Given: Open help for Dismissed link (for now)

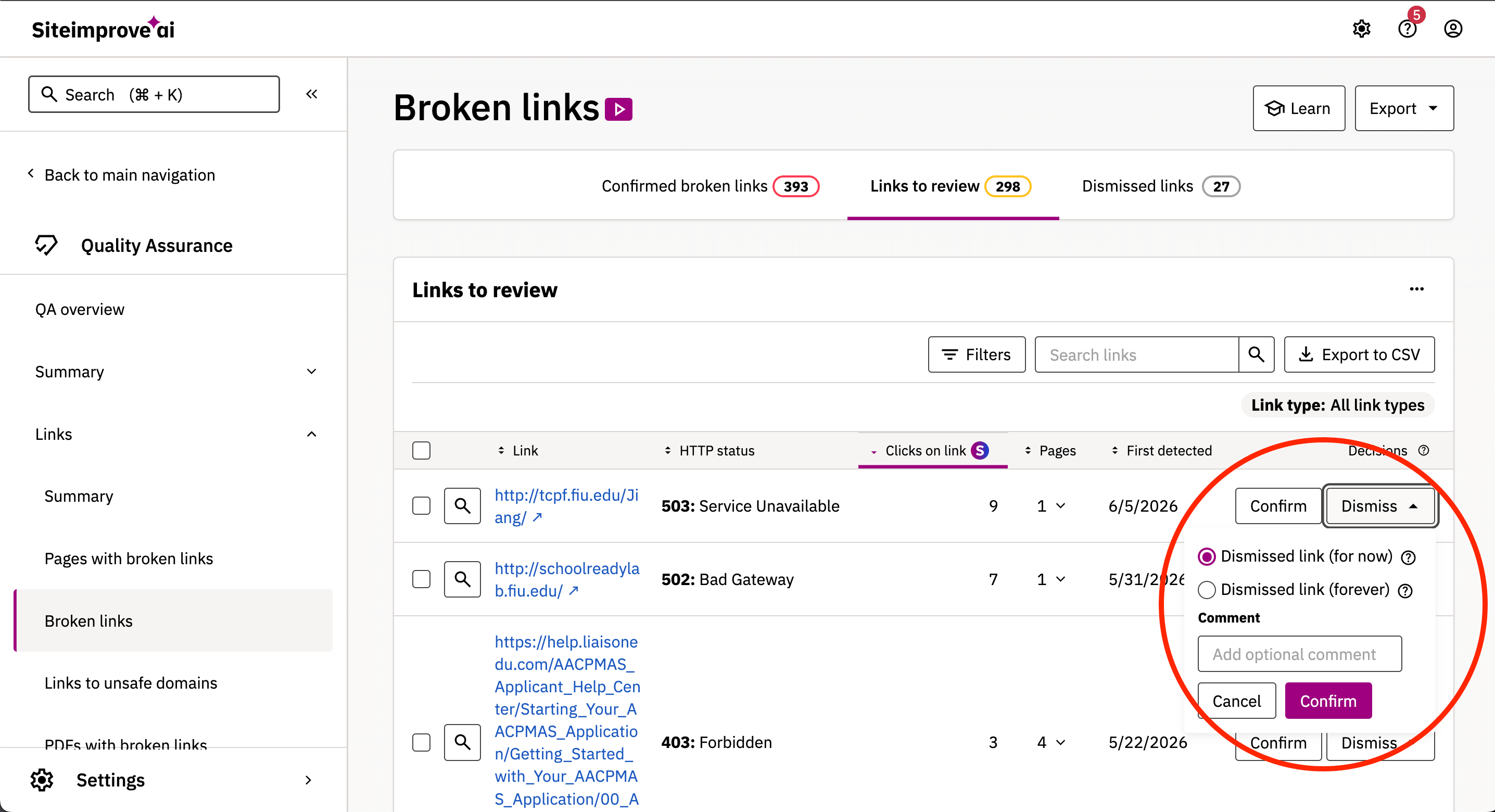Looking at the screenshot, I should tap(1409, 558).
